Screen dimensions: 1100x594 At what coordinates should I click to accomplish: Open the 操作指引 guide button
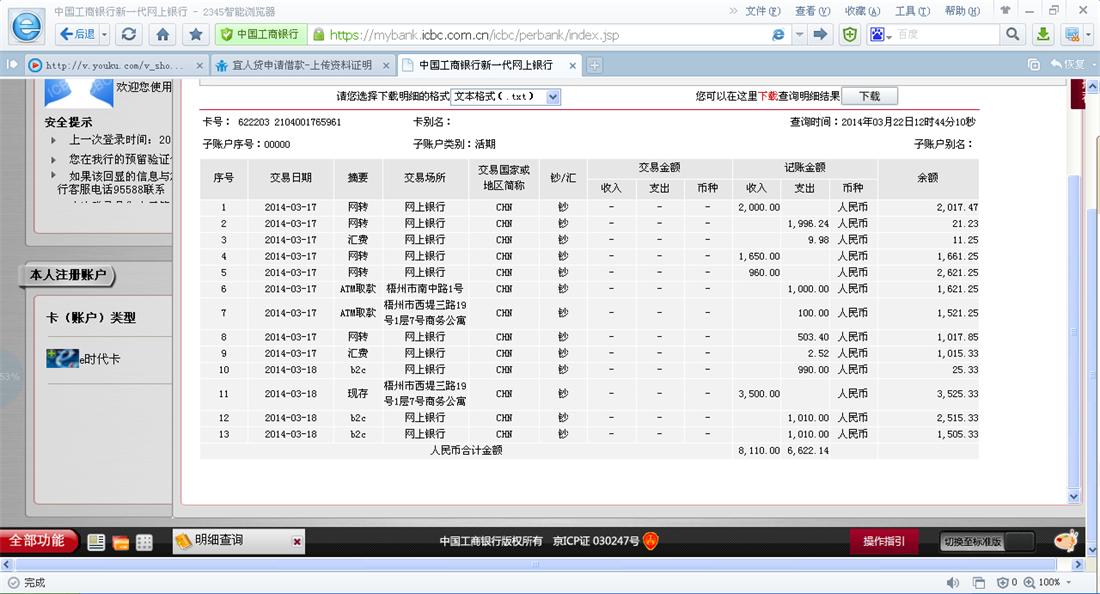884,541
